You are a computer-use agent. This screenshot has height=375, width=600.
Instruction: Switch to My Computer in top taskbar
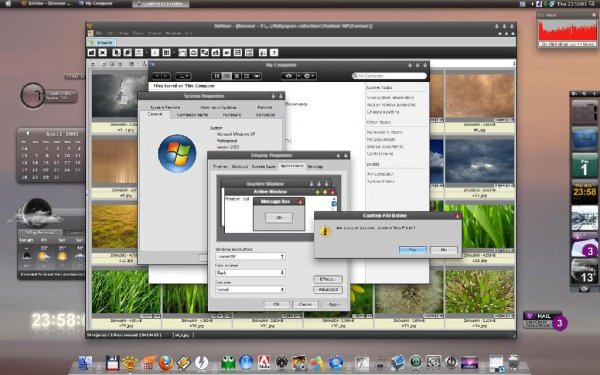[96, 3]
